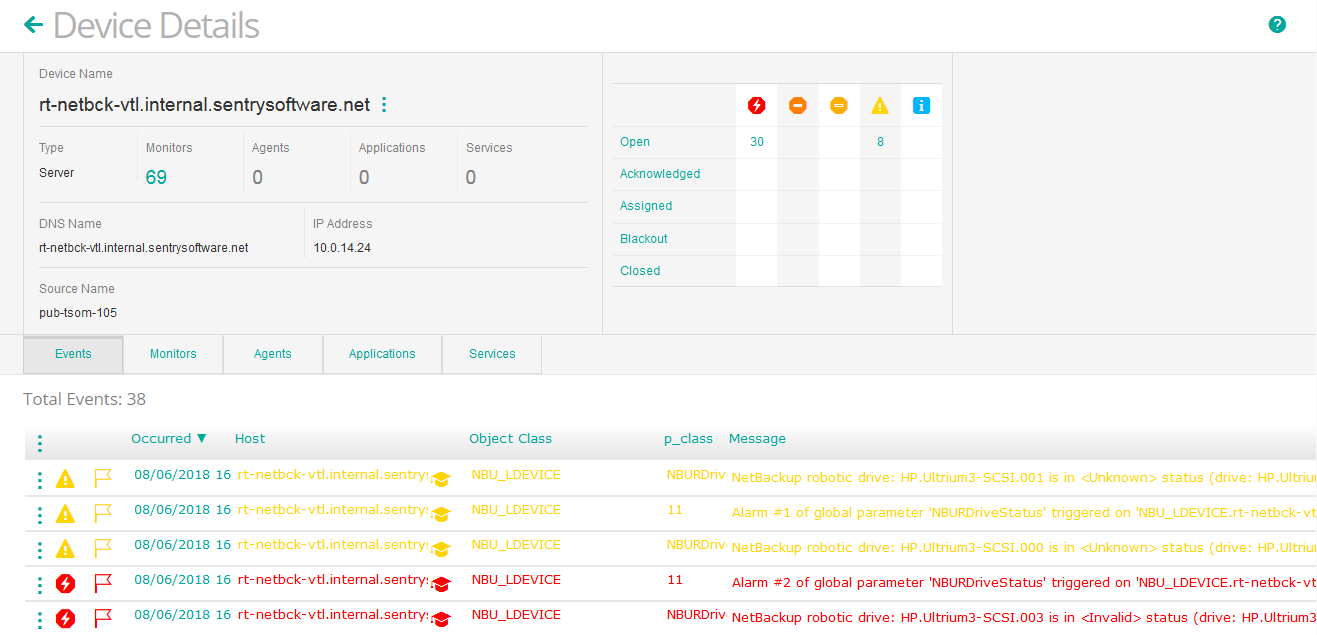1317x635 pixels.
Task: Toggle the flag on the first critical event
Action: 101,579
